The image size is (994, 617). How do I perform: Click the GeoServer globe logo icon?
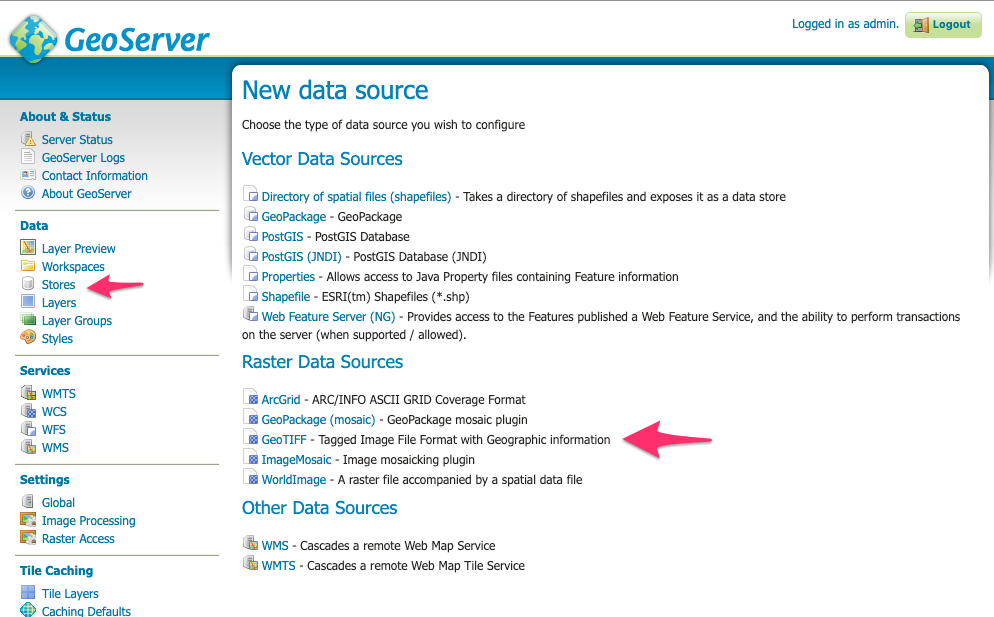pos(34,39)
